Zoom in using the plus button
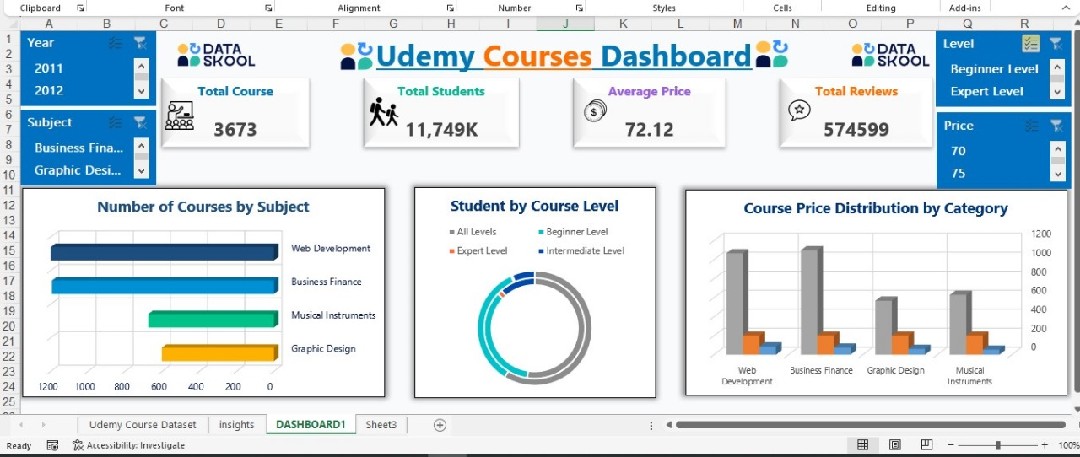 tap(1044, 445)
